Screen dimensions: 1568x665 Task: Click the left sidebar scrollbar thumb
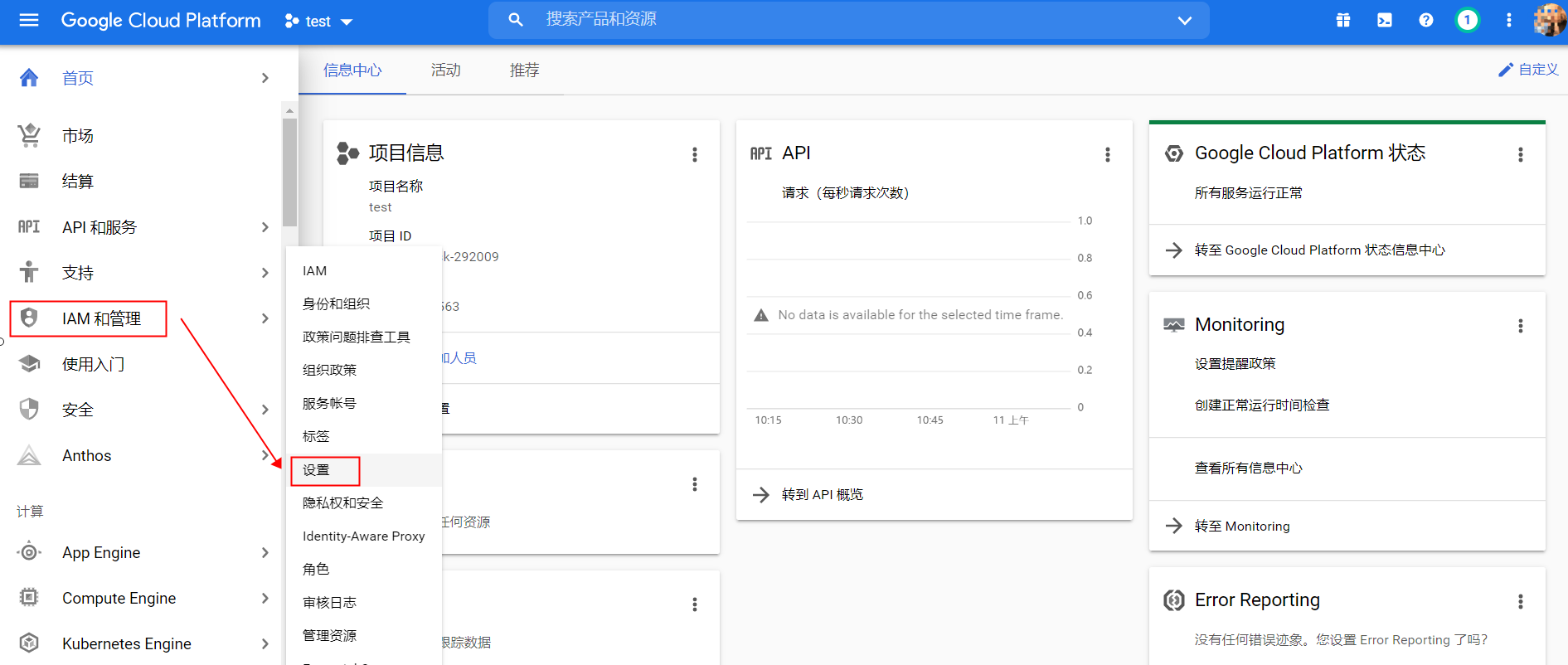289,172
